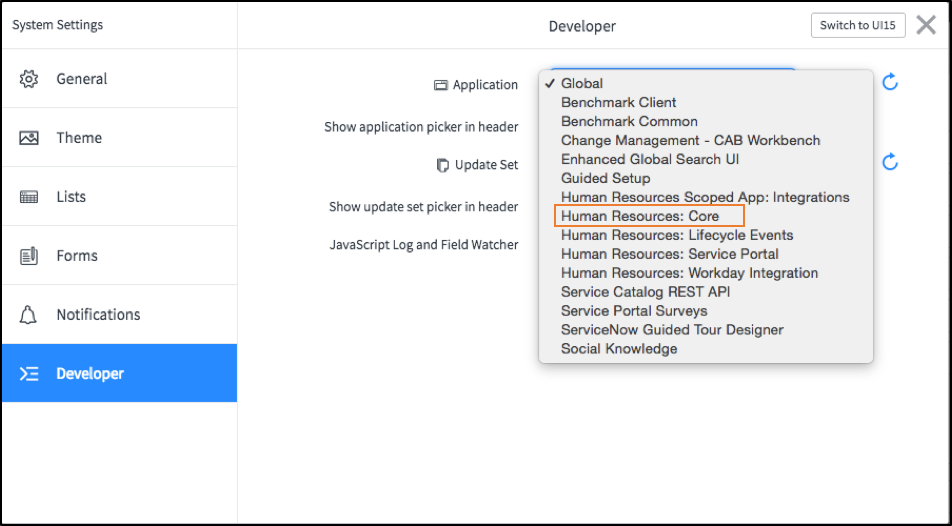Click the Update Set pages icon
The image size is (952, 526).
443,165
